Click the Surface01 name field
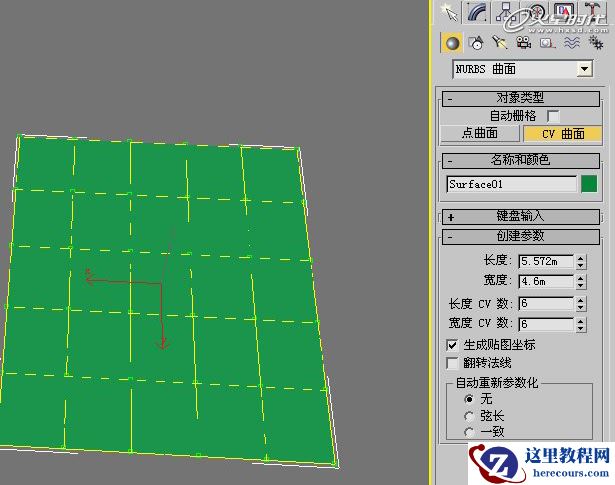 [511, 184]
